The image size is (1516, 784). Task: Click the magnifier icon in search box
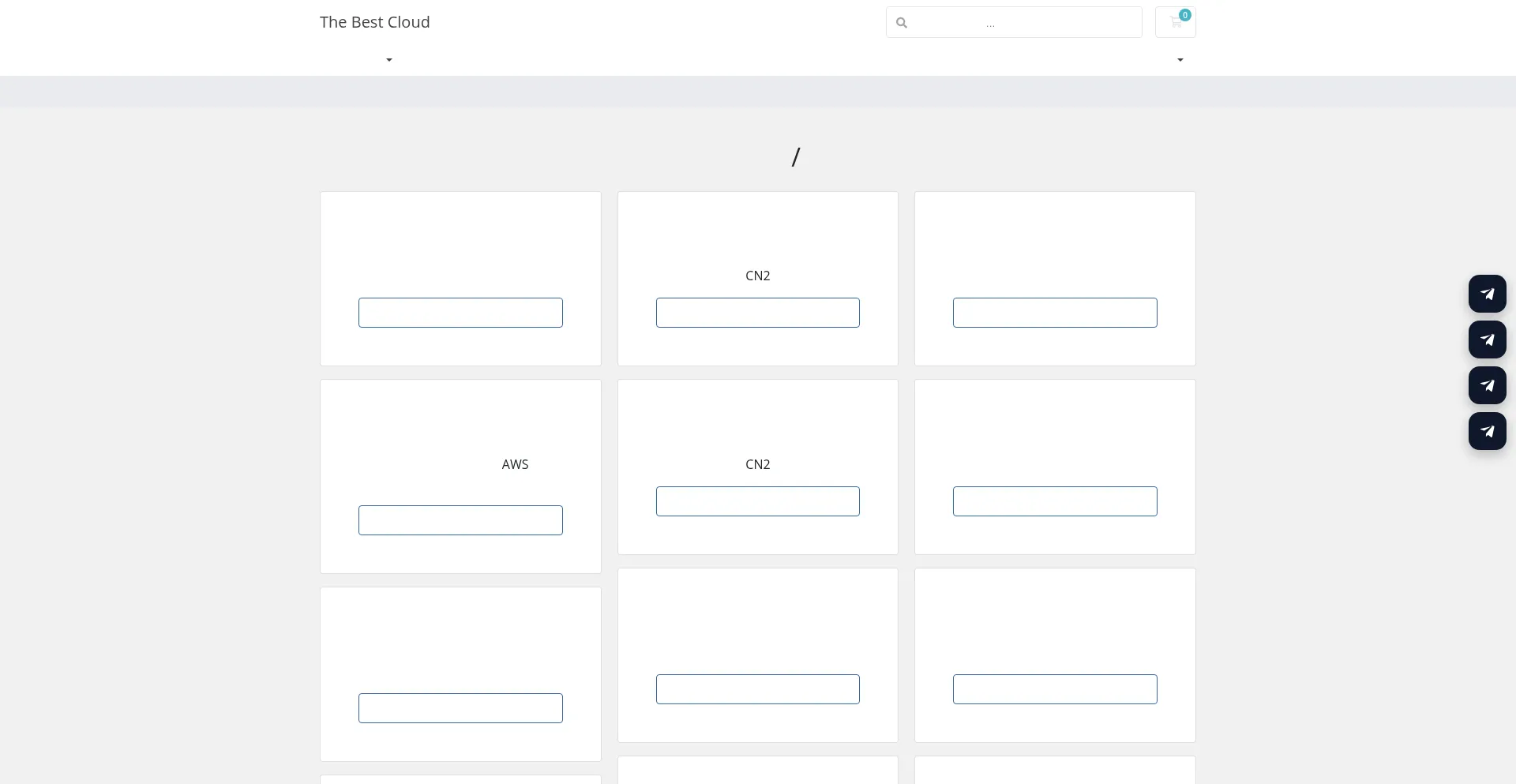click(902, 23)
